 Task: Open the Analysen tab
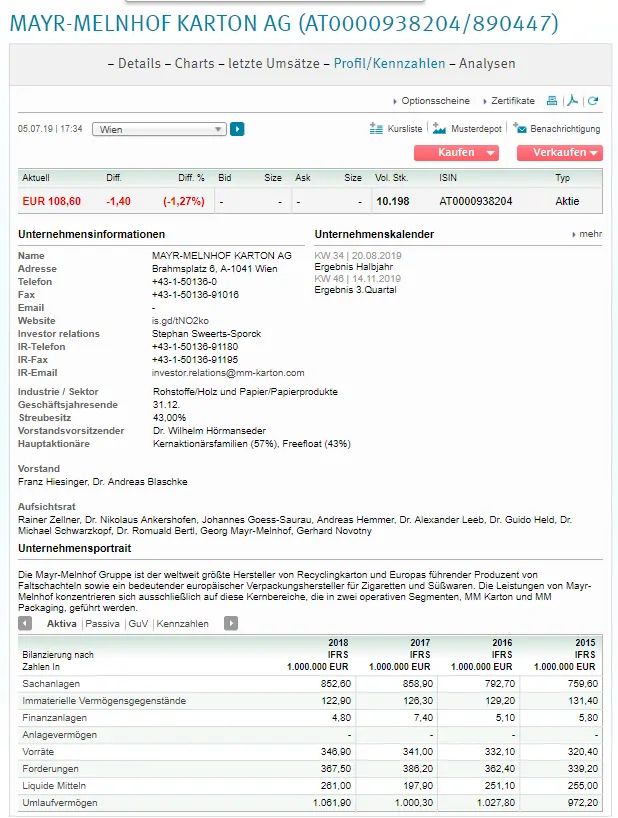[x=487, y=64]
